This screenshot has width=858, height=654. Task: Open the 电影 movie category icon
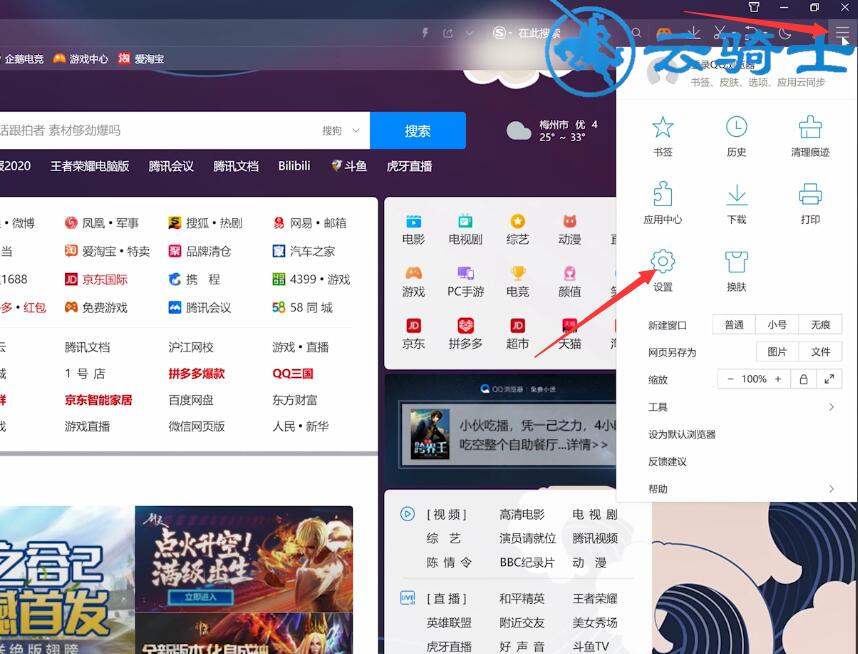[x=413, y=221]
